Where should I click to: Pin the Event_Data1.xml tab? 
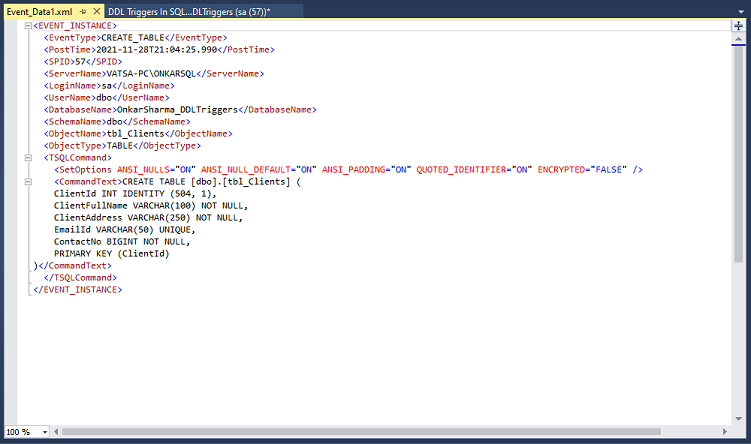(83, 11)
